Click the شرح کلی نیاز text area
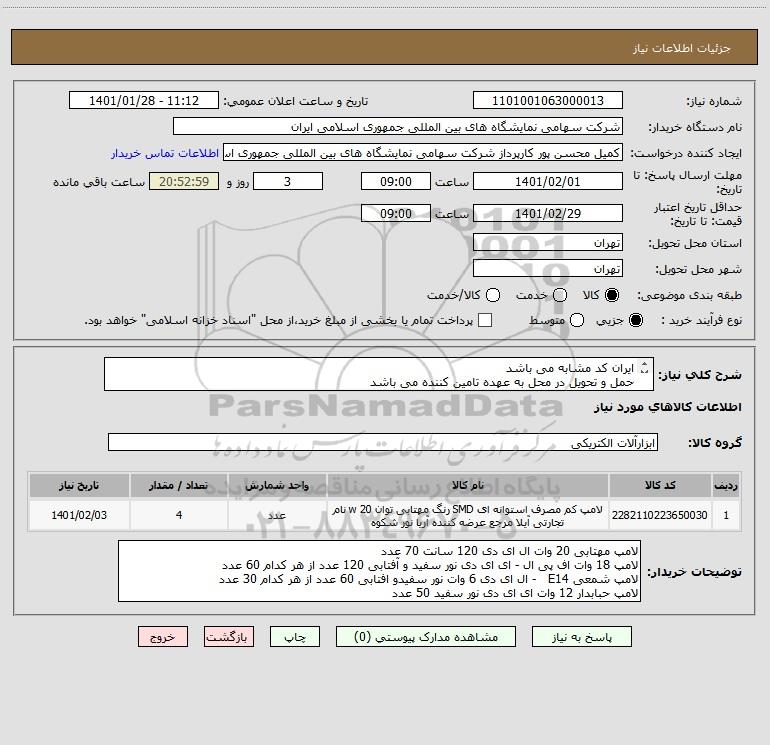Viewport: 770px width, 745px height. [379, 375]
